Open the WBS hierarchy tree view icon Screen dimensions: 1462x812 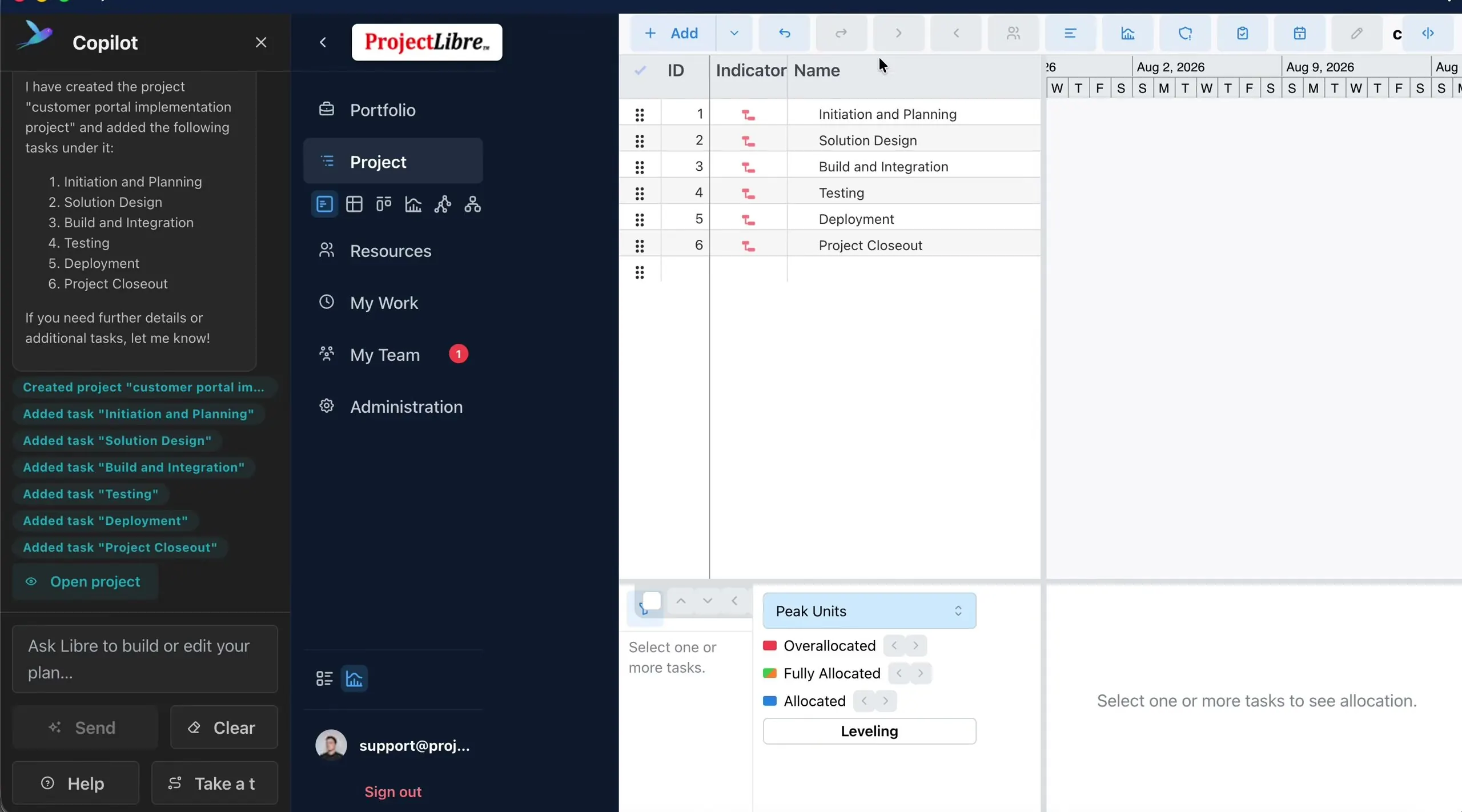click(472, 204)
